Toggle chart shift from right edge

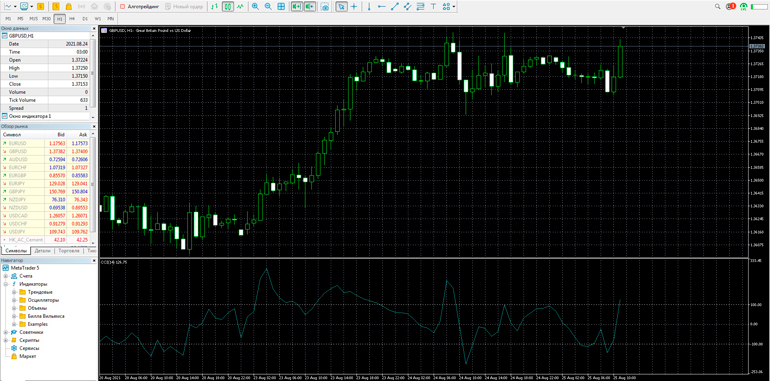pos(309,7)
